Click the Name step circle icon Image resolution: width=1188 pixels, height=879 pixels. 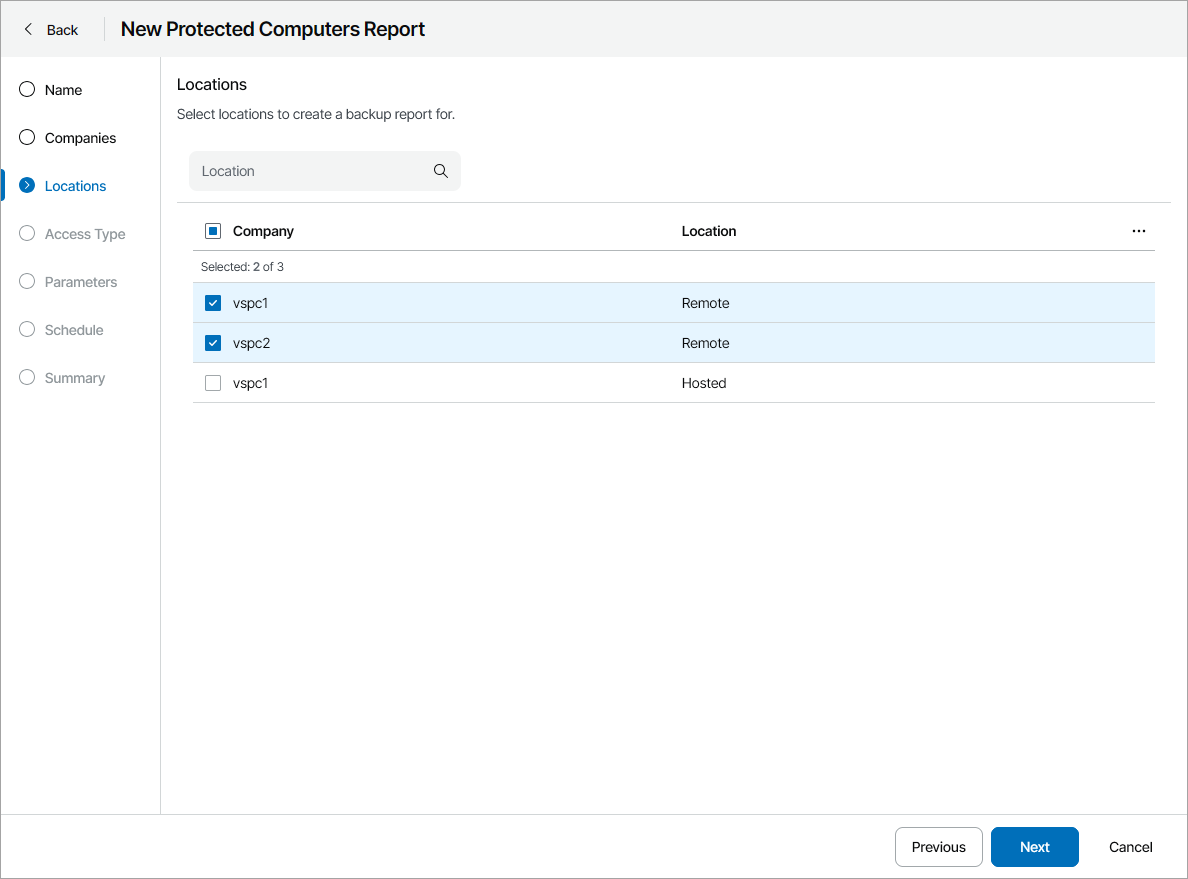pyautogui.click(x=27, y=90)
